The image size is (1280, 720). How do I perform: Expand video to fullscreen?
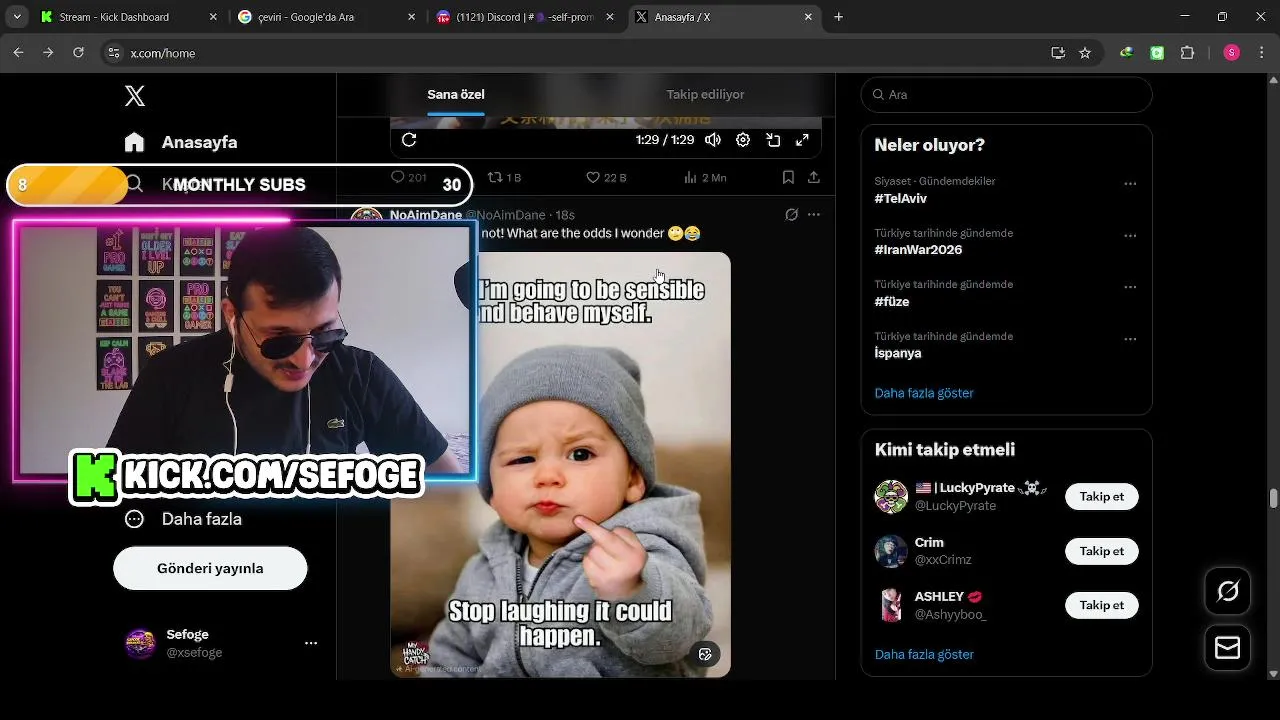coord(802,140)
